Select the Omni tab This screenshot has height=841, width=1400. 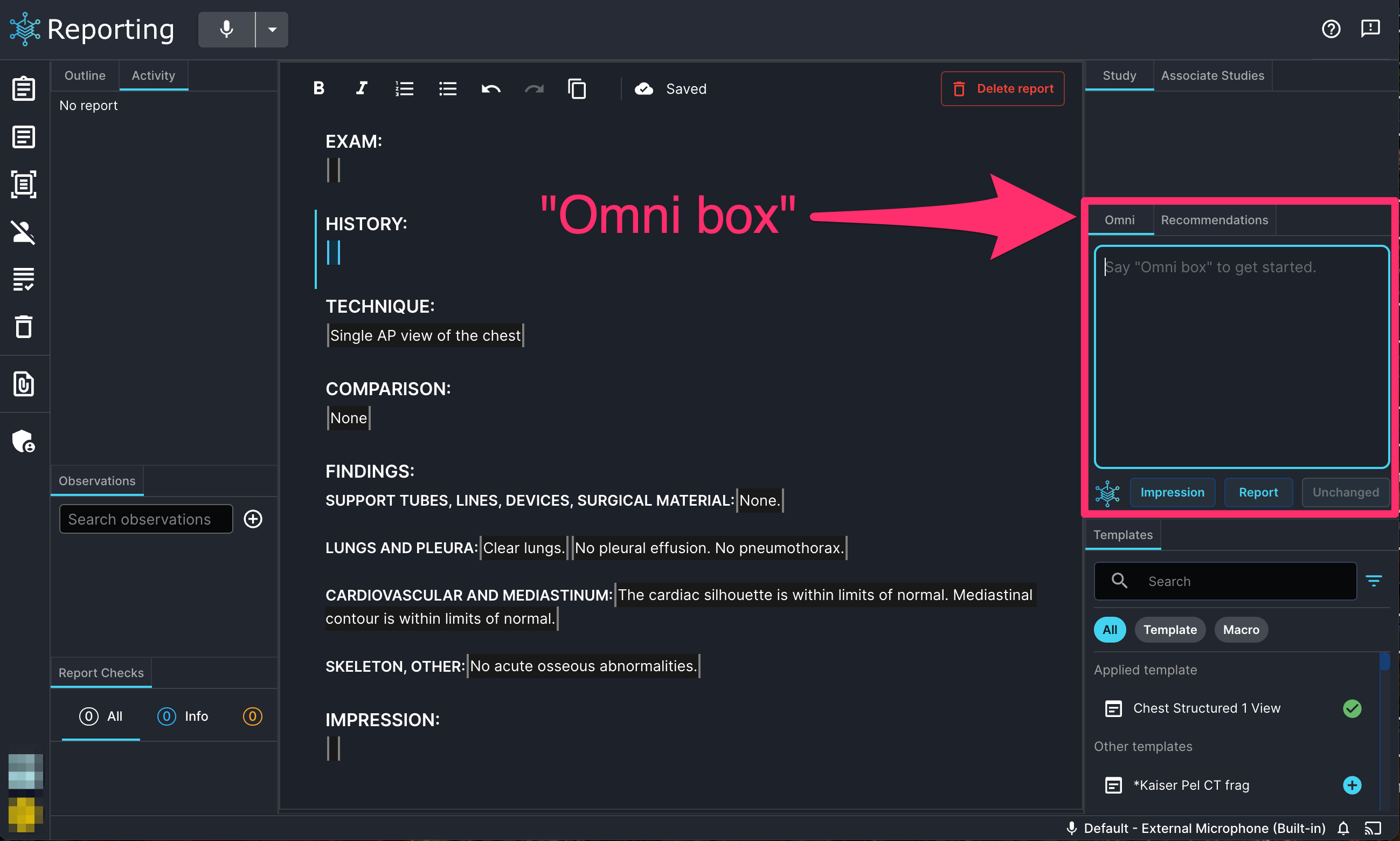tap(1120, 220)
